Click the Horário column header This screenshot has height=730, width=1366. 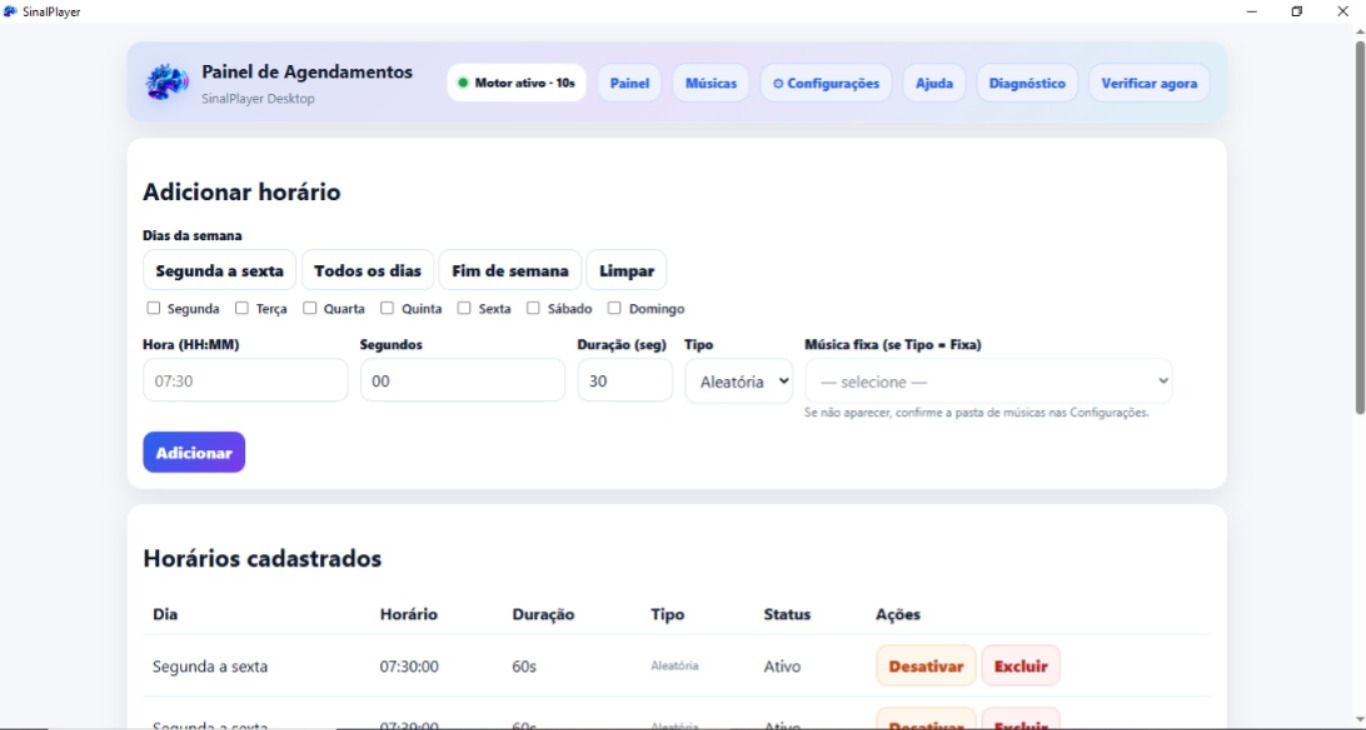[409, 614]
